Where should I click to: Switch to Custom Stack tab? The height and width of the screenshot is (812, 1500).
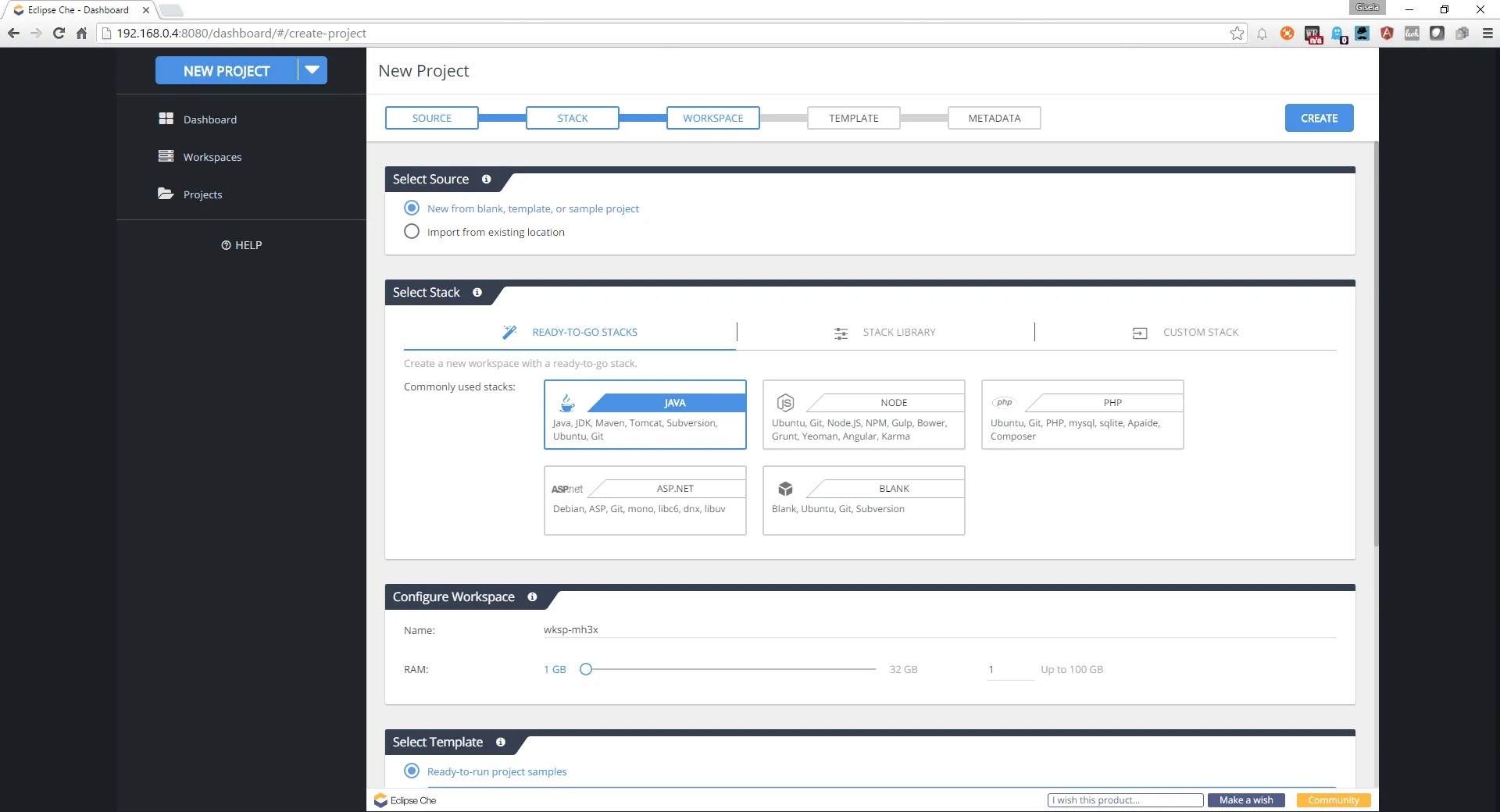point(1186,333)
